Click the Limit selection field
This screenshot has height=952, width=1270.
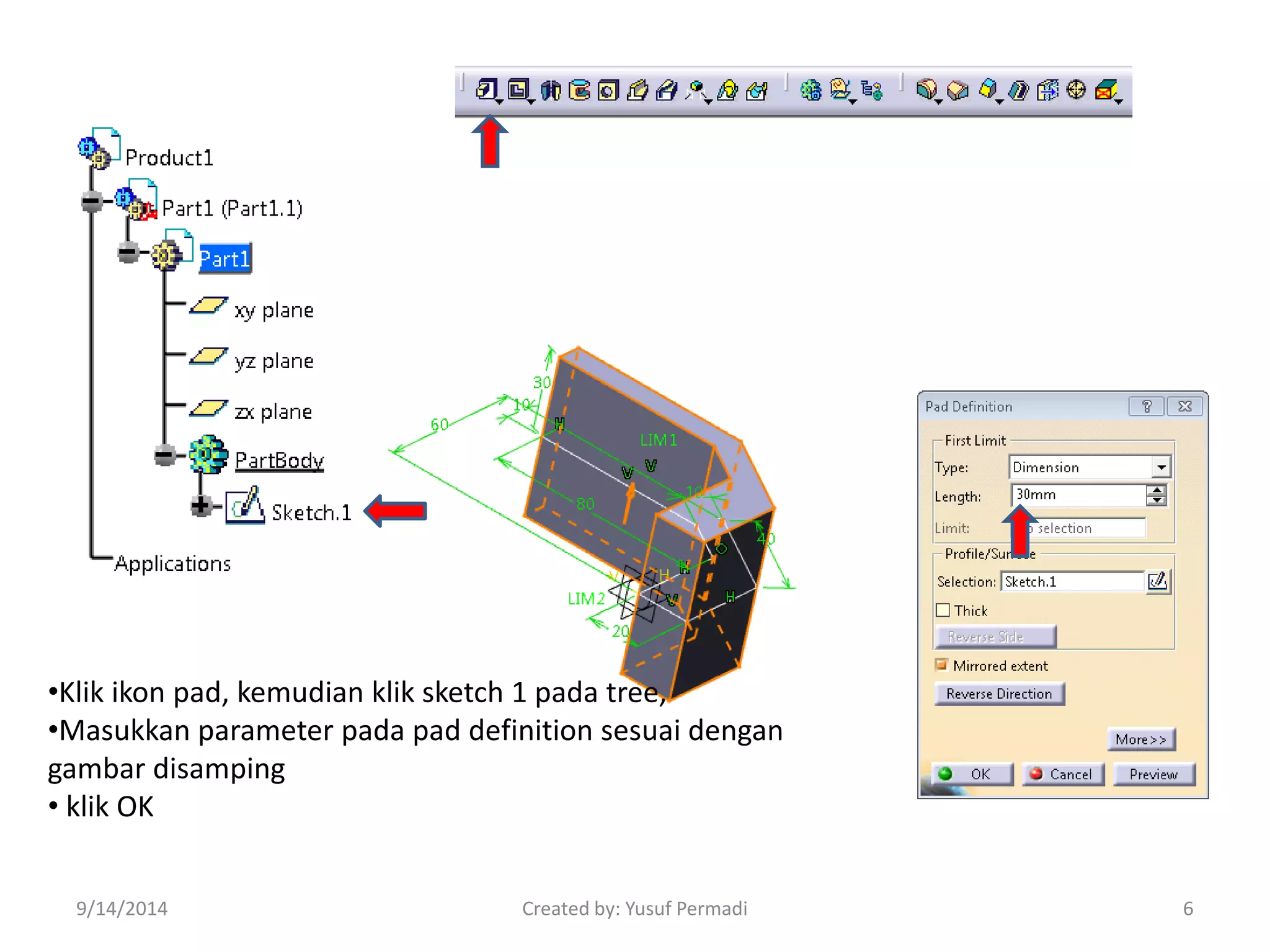click(x=1079, y=528)
